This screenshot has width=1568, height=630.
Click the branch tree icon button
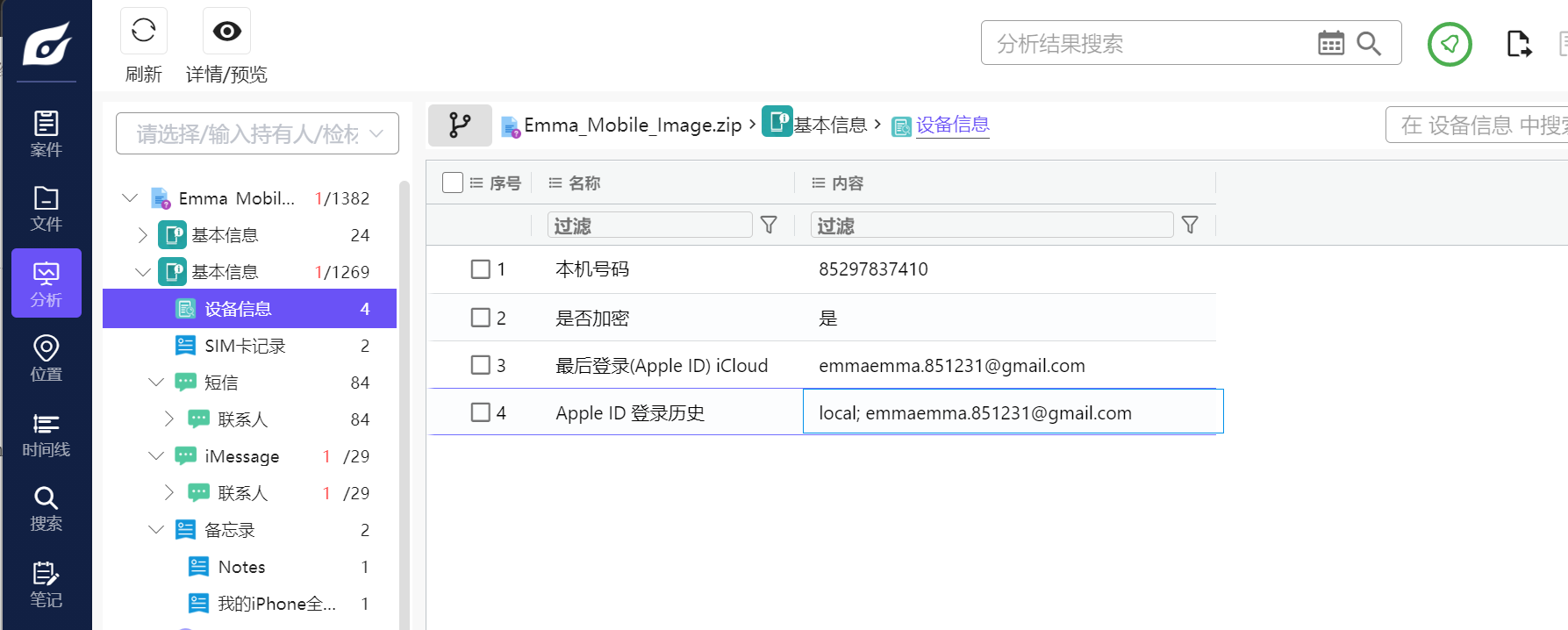[460, 125]
